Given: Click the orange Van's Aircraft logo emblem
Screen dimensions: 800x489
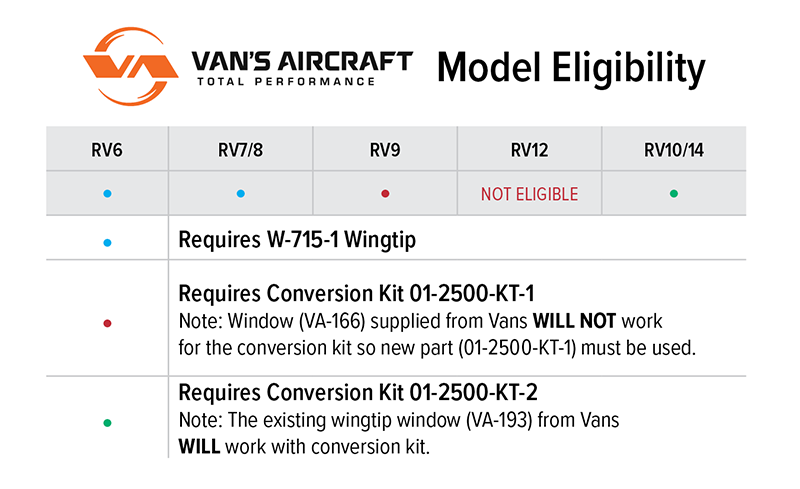Looking at the screenshot, I should click(131, 66).
